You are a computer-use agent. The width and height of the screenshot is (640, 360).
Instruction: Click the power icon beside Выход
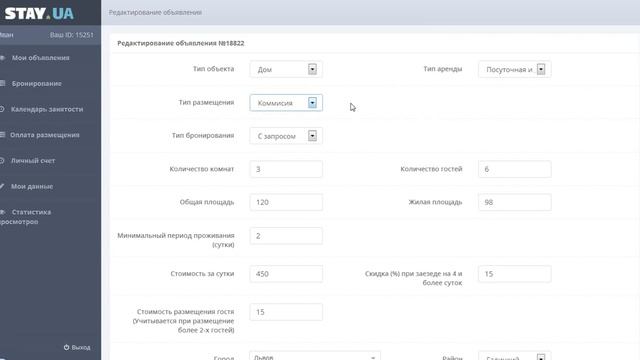point(67,347)
